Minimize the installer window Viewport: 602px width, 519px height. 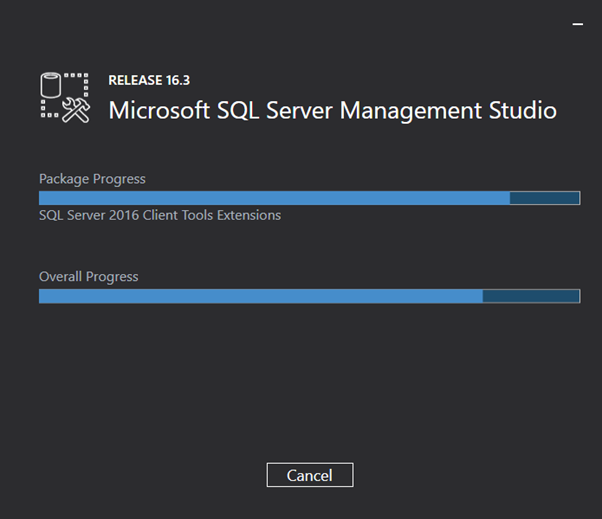[x=578, y=24]
